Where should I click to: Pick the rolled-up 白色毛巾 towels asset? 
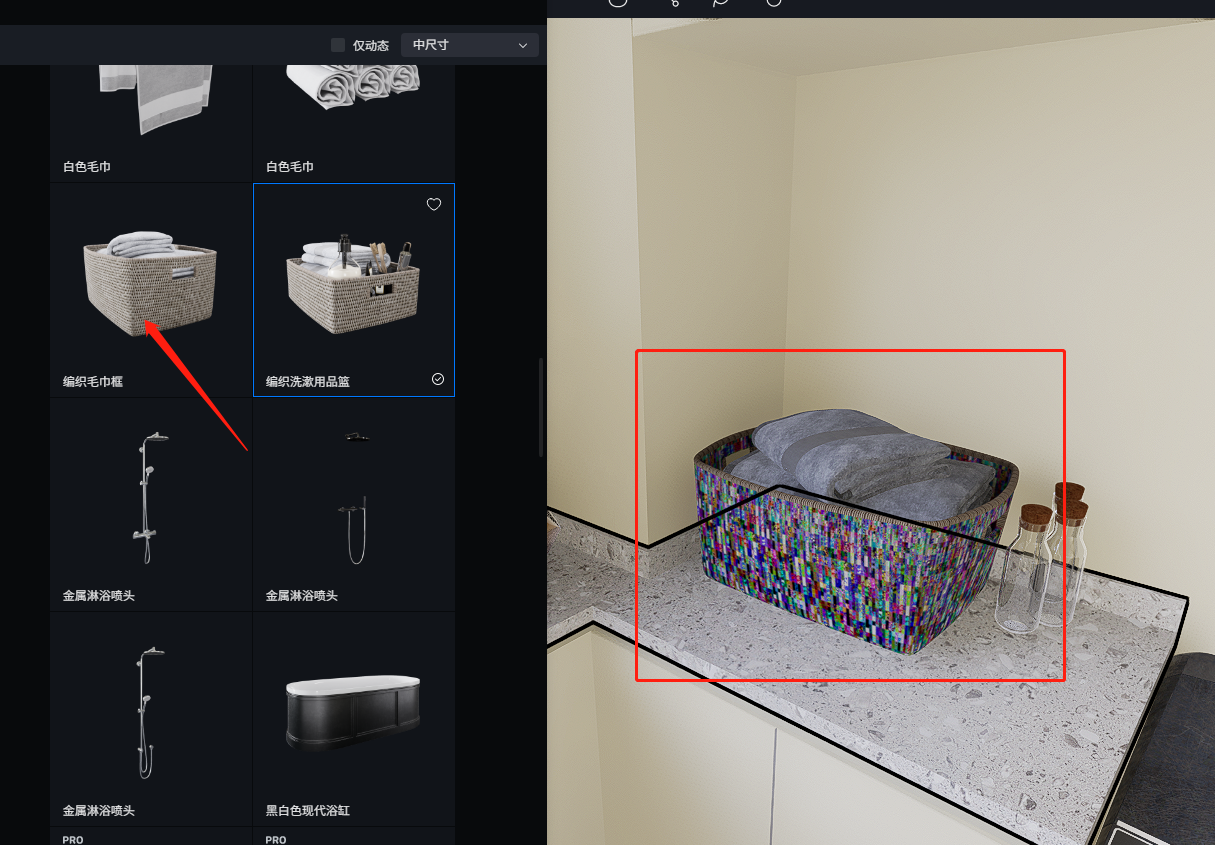tap(354, 123)
